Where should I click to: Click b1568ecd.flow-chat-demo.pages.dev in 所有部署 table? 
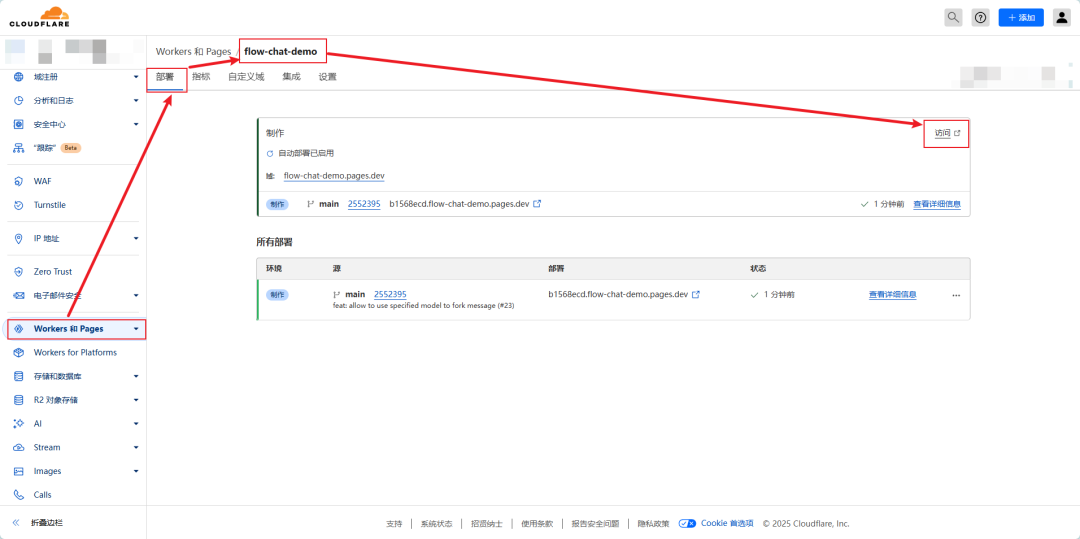tap(619, 295)
